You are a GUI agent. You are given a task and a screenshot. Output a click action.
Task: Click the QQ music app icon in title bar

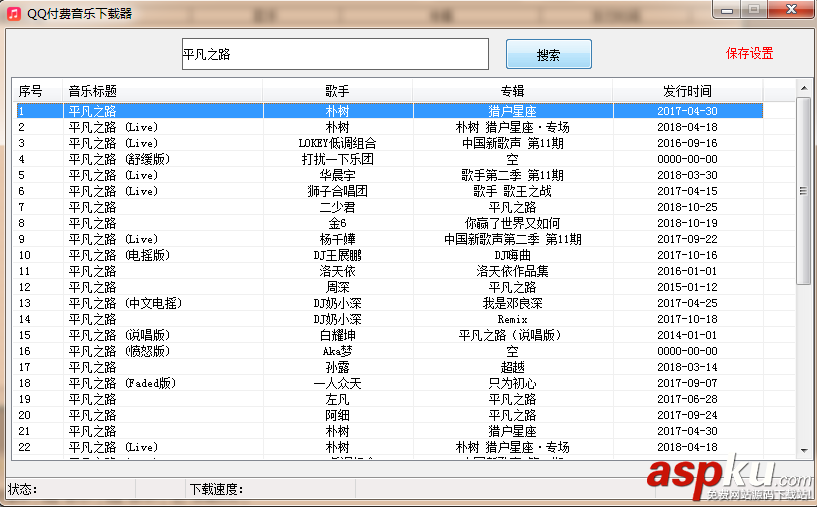[14, 13]
